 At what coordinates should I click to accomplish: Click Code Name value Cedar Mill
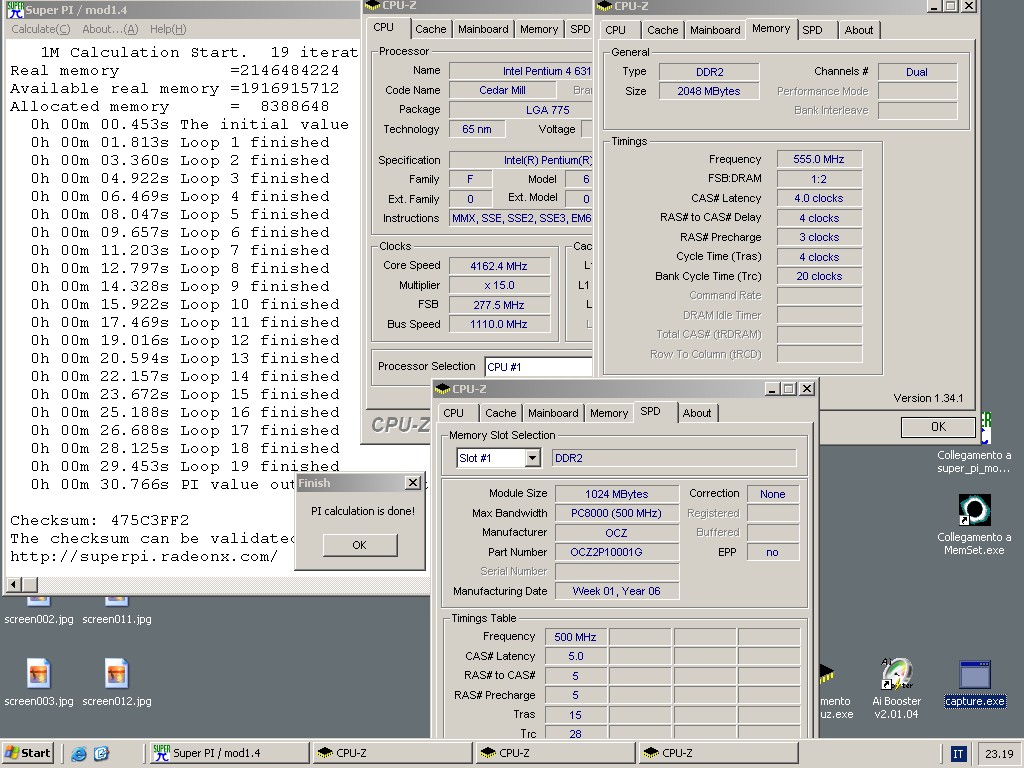502,90
